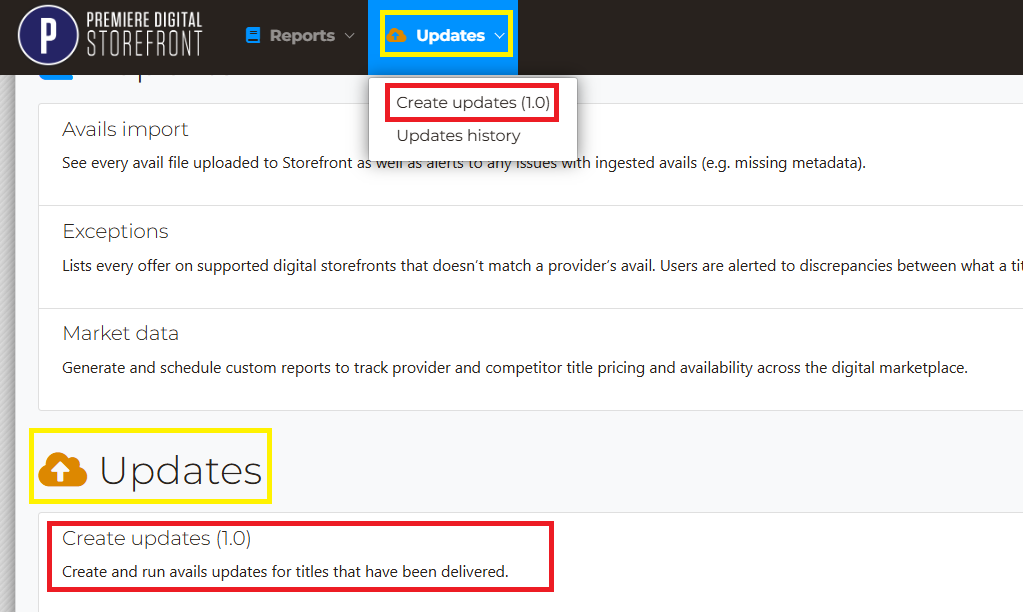Click the Avails import description text
This screenshot has width=1023, height=612.
[x=463, y=163]
